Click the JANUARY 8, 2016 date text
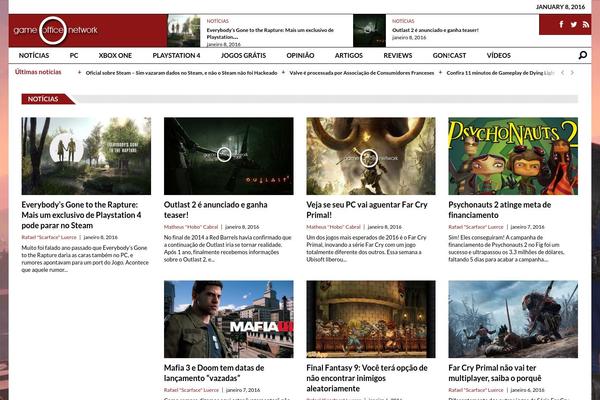The image size is (600, 400). coord(560,7)
